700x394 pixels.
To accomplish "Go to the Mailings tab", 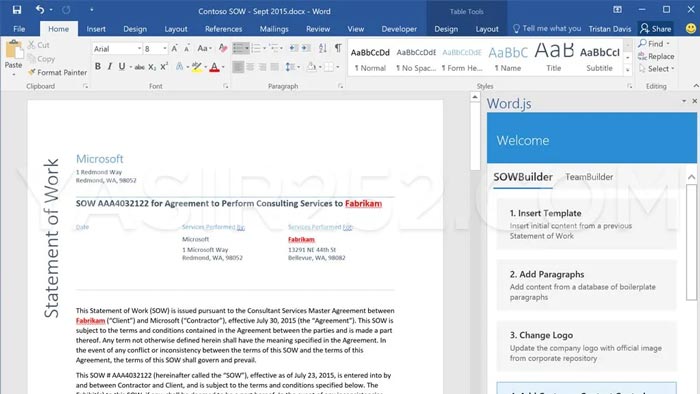I will [274, 29].
